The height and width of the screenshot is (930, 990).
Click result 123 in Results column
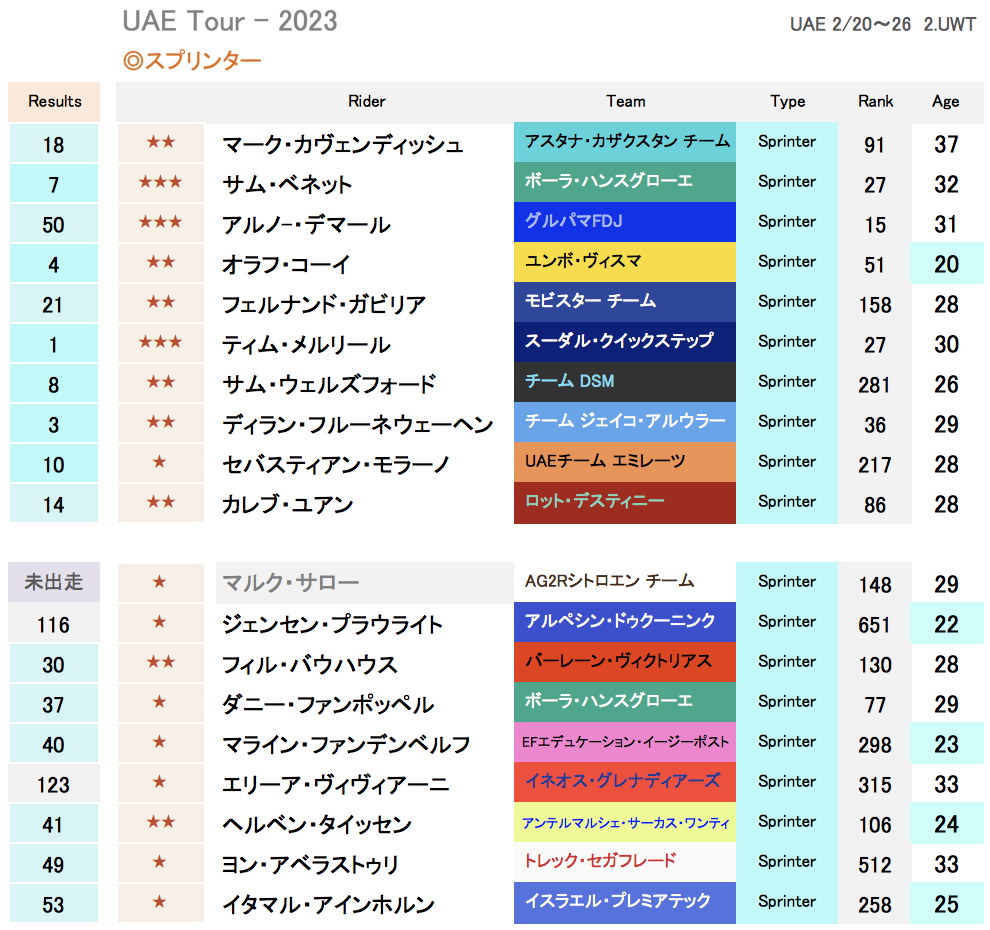pyautogui.click(x=54, y=784)
